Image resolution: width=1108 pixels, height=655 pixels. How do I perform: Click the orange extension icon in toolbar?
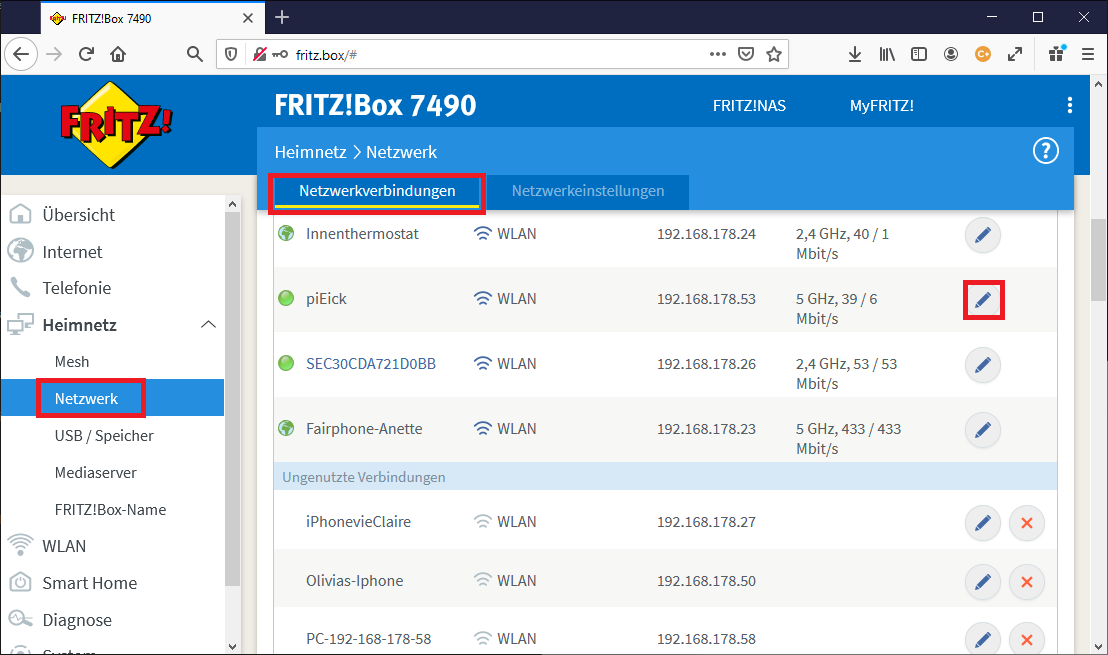pyautogui.click(x=982, y=54)
